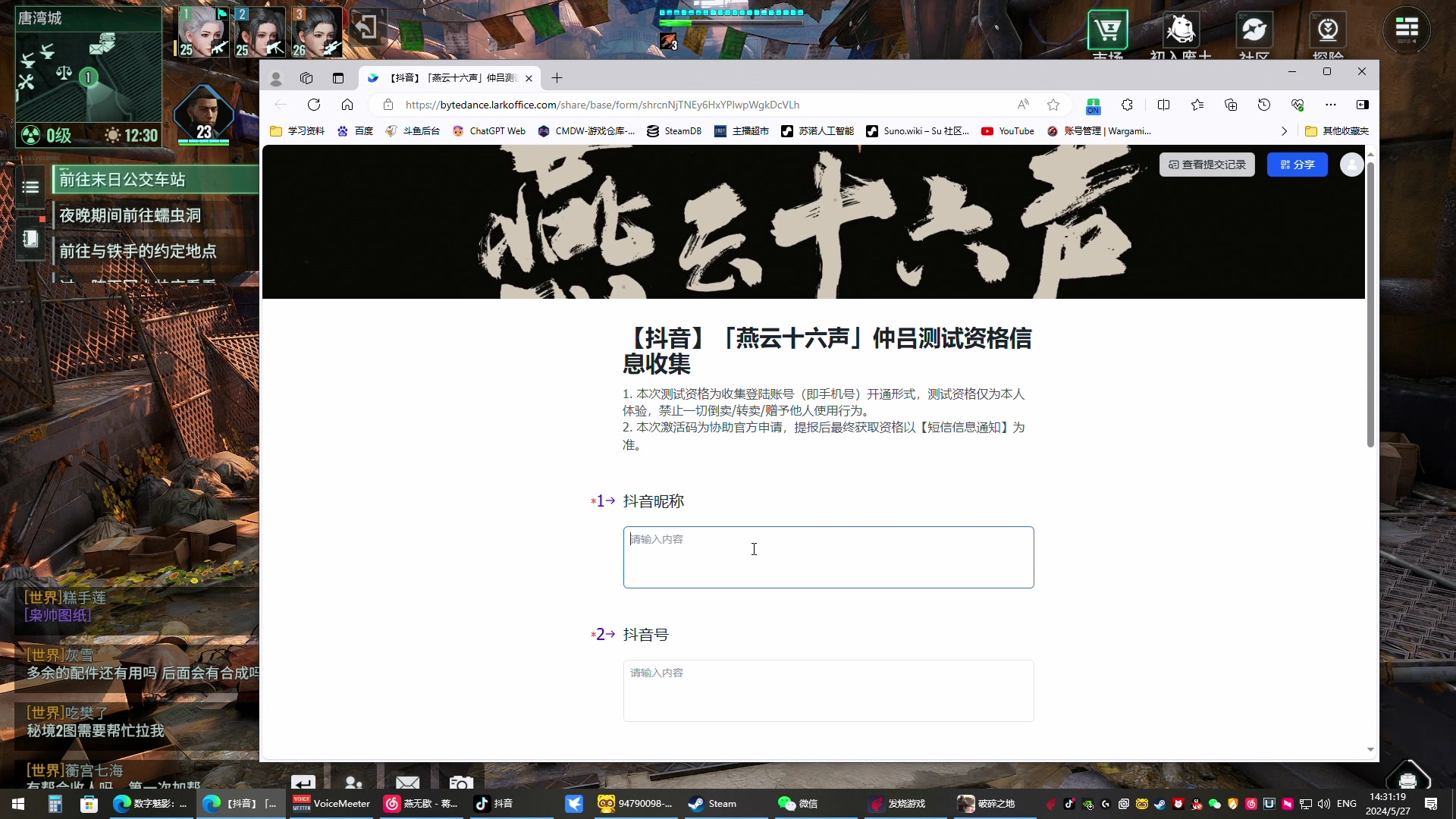This screenshot has width=1456, height=819.
Task: Open Browser essentials panel
Action: pyautogui.click(x=1298, y=105)
